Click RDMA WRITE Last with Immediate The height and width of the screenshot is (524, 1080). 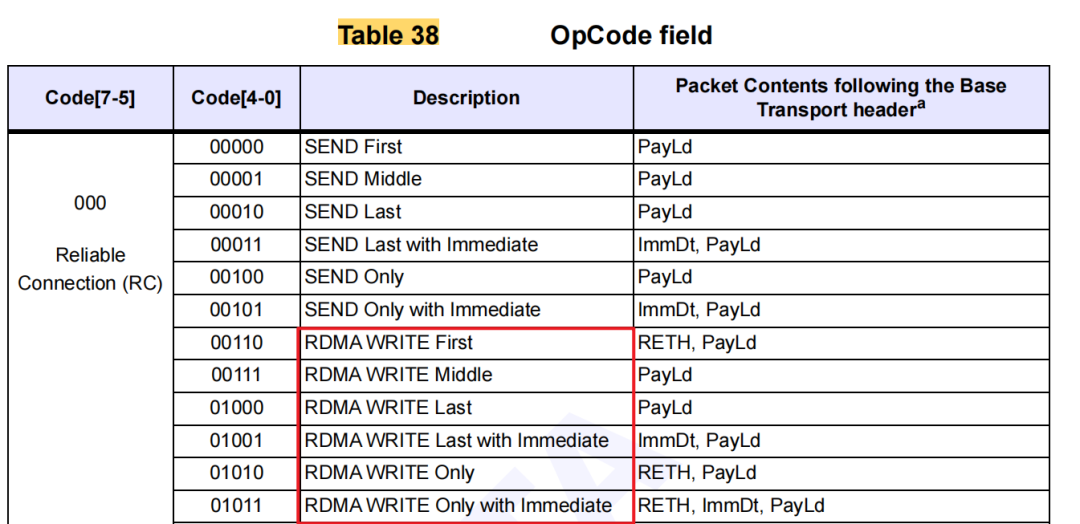(456, 441)
